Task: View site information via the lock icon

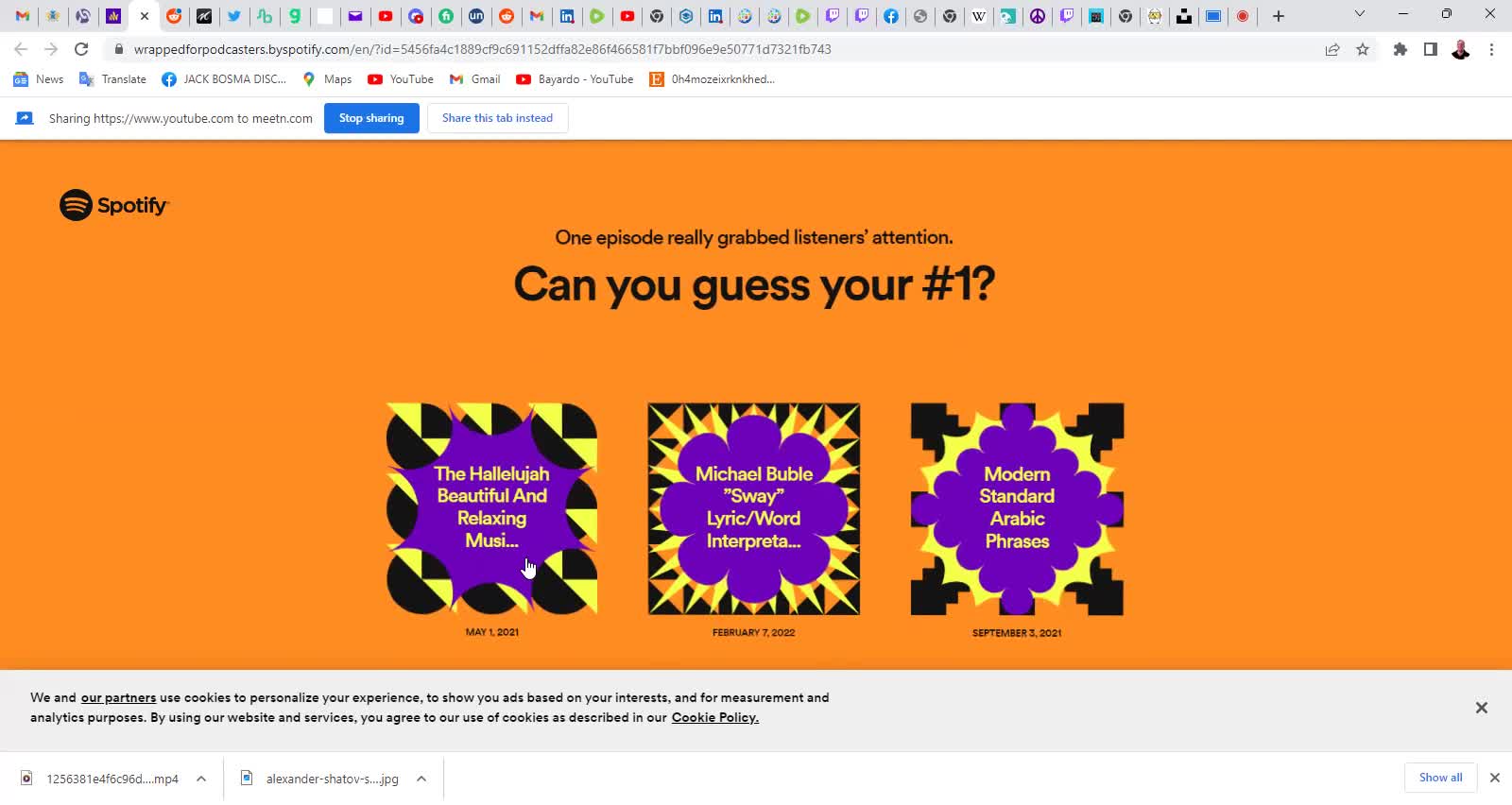Action: 118,49
